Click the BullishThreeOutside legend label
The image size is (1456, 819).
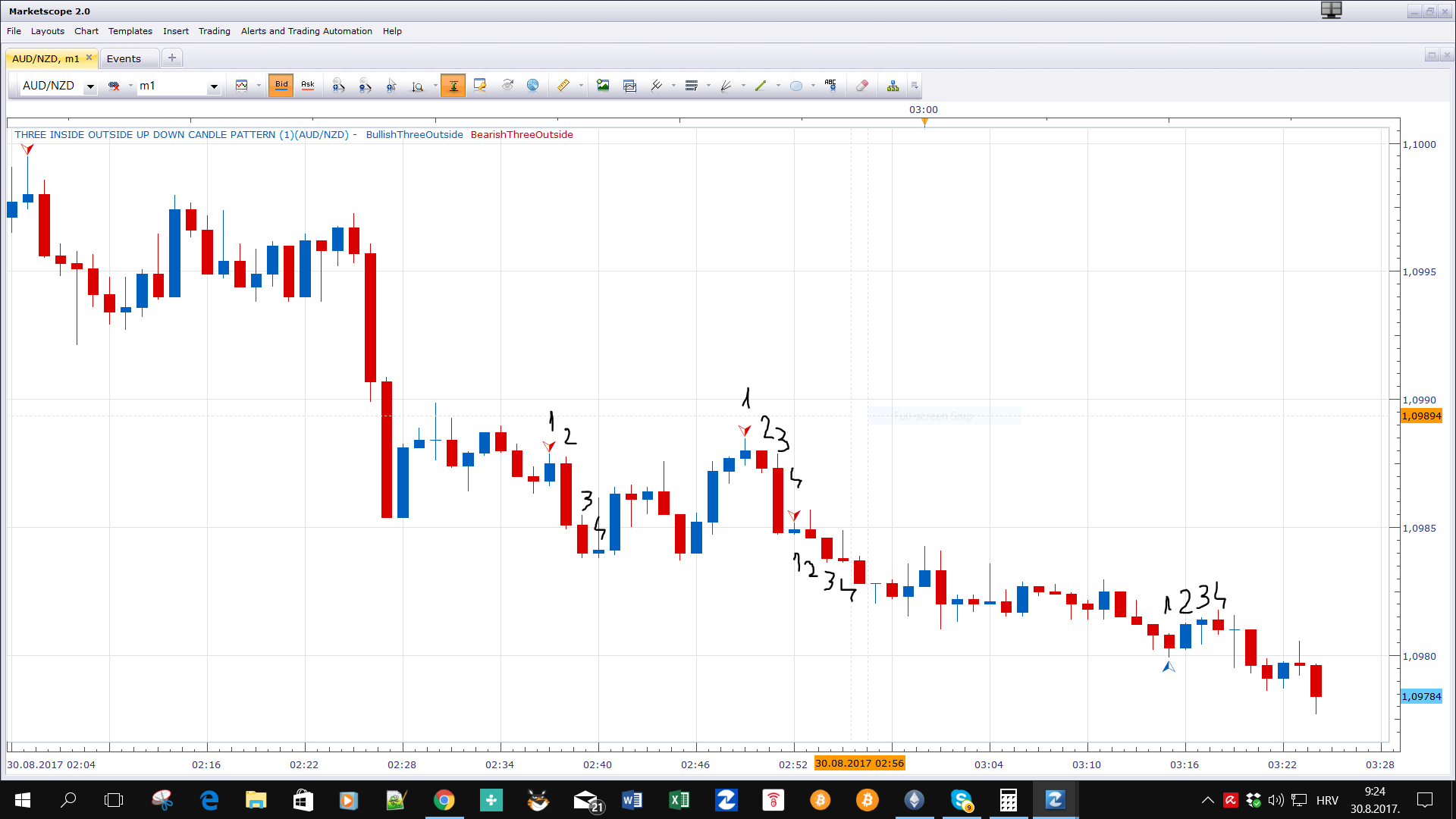(x=414, y=134)
